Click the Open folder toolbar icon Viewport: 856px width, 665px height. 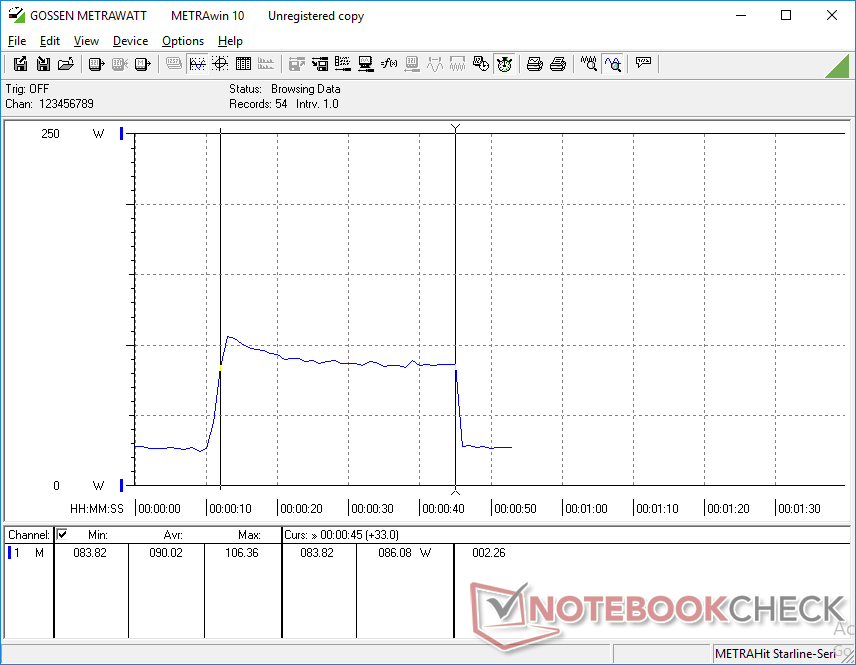point(66,64)
